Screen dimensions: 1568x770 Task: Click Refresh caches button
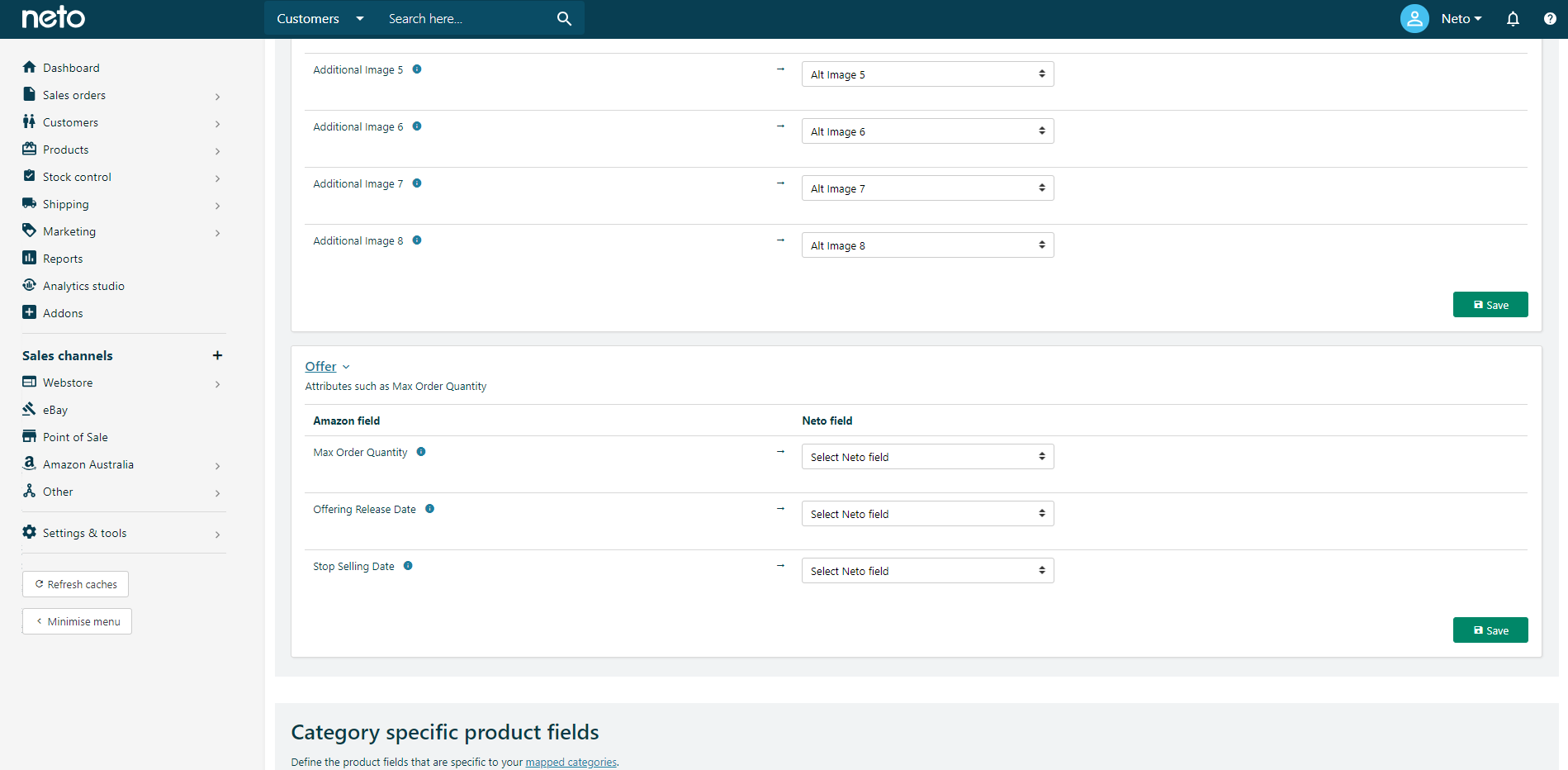tap(75, 584)
